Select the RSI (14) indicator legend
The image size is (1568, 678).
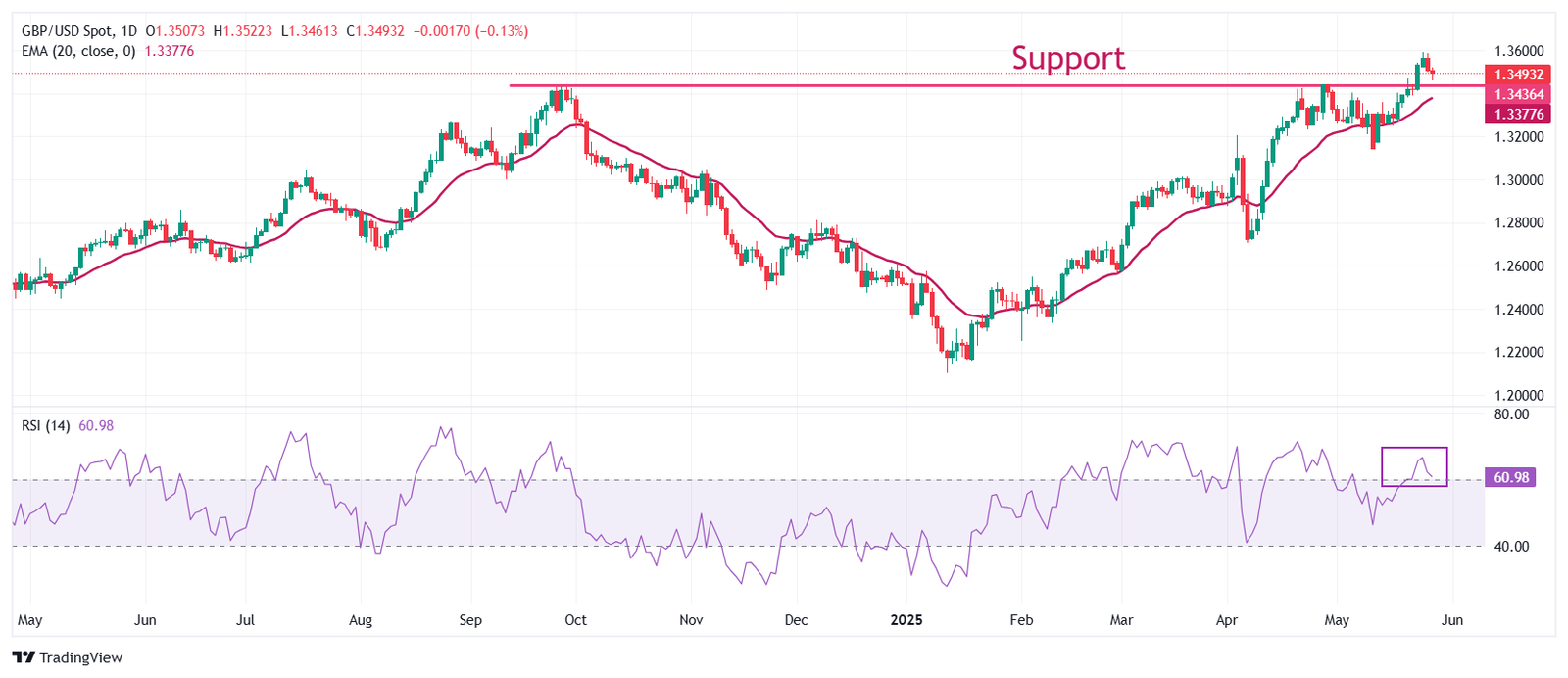46,425
